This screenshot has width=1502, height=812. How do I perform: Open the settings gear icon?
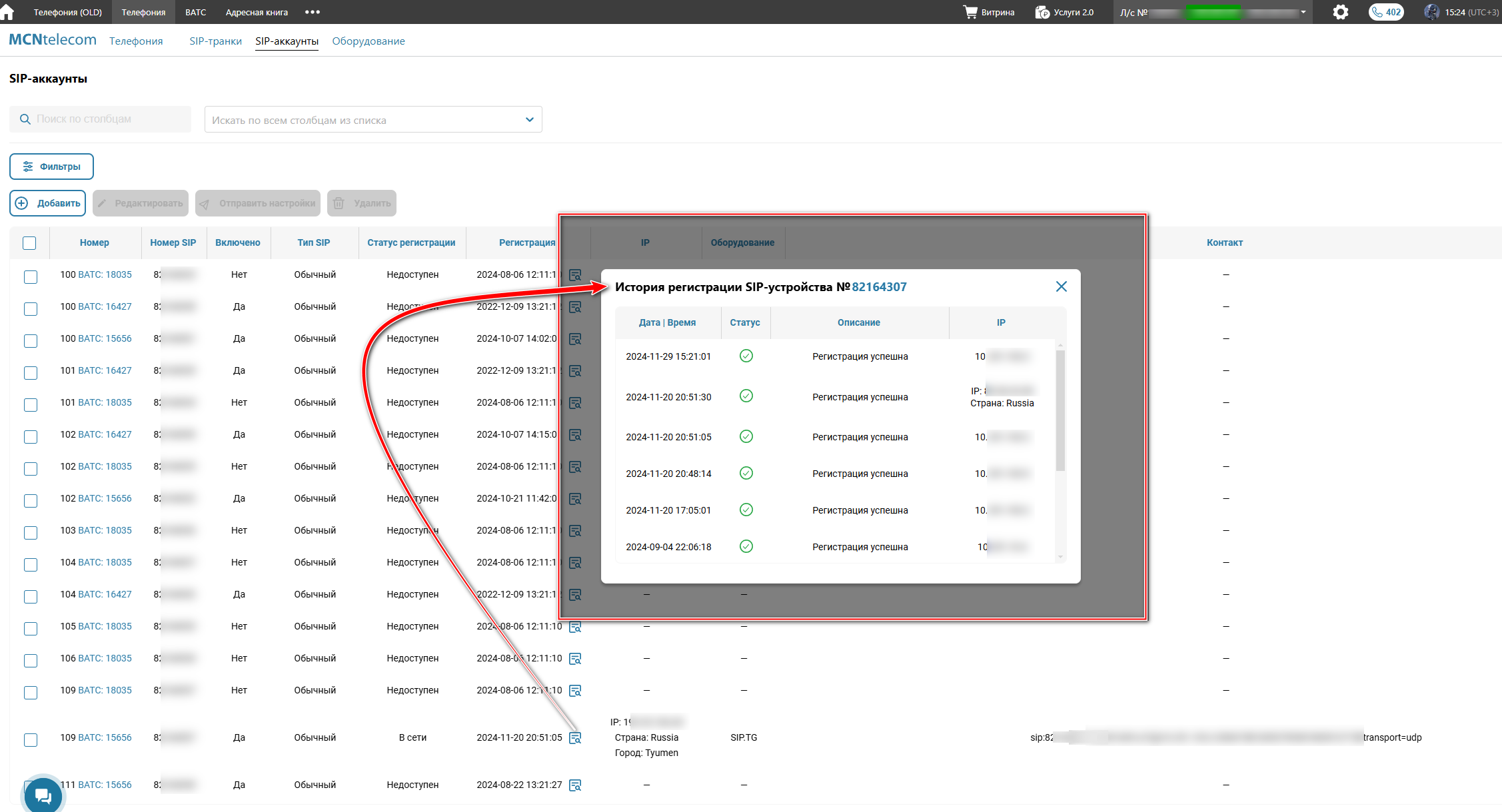(x=1340, y=12)
